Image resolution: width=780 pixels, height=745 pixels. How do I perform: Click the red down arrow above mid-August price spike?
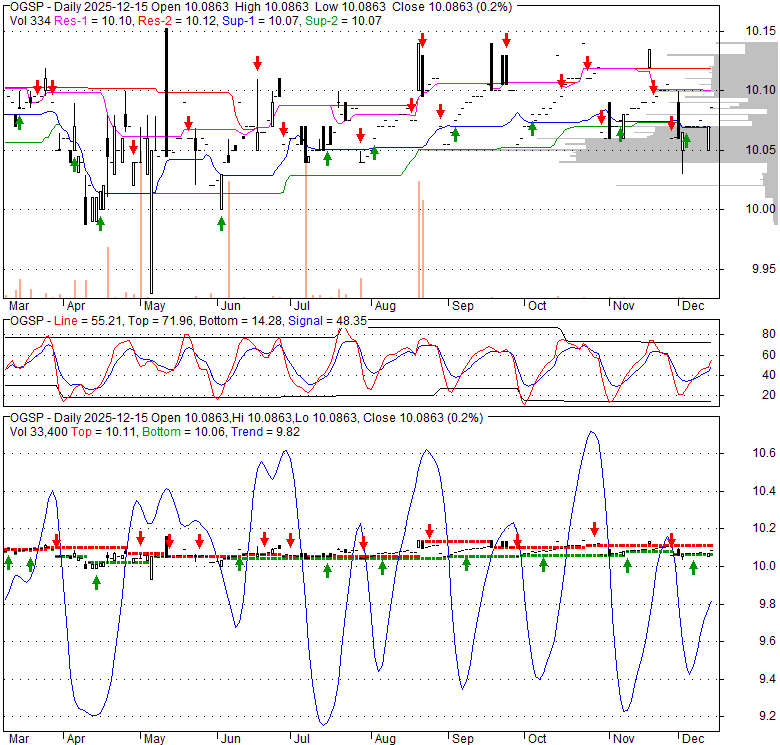[423, 40]
